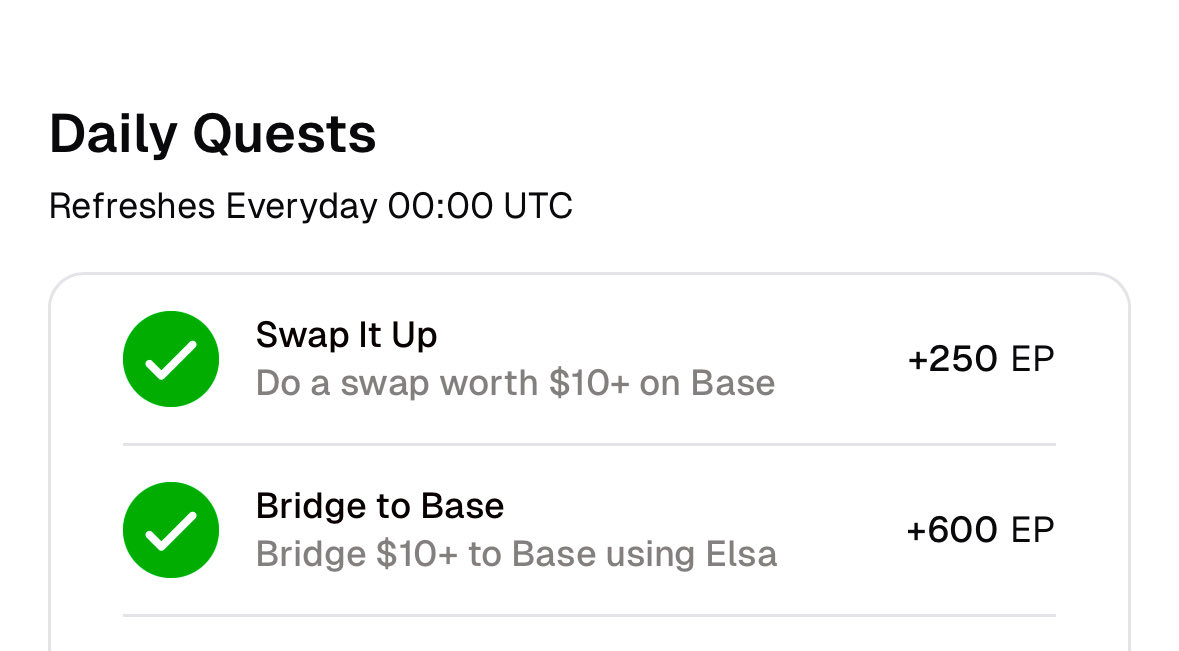Screen dimensions: 1179x651
Task: Select the +250 reward number
Action: tap(952, 359)
